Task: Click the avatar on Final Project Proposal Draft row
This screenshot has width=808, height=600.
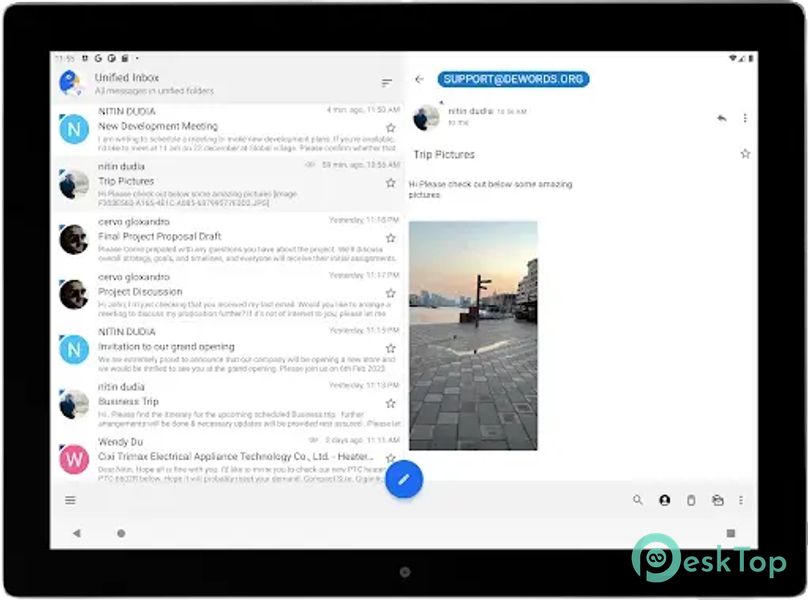Action: point(74,239)
